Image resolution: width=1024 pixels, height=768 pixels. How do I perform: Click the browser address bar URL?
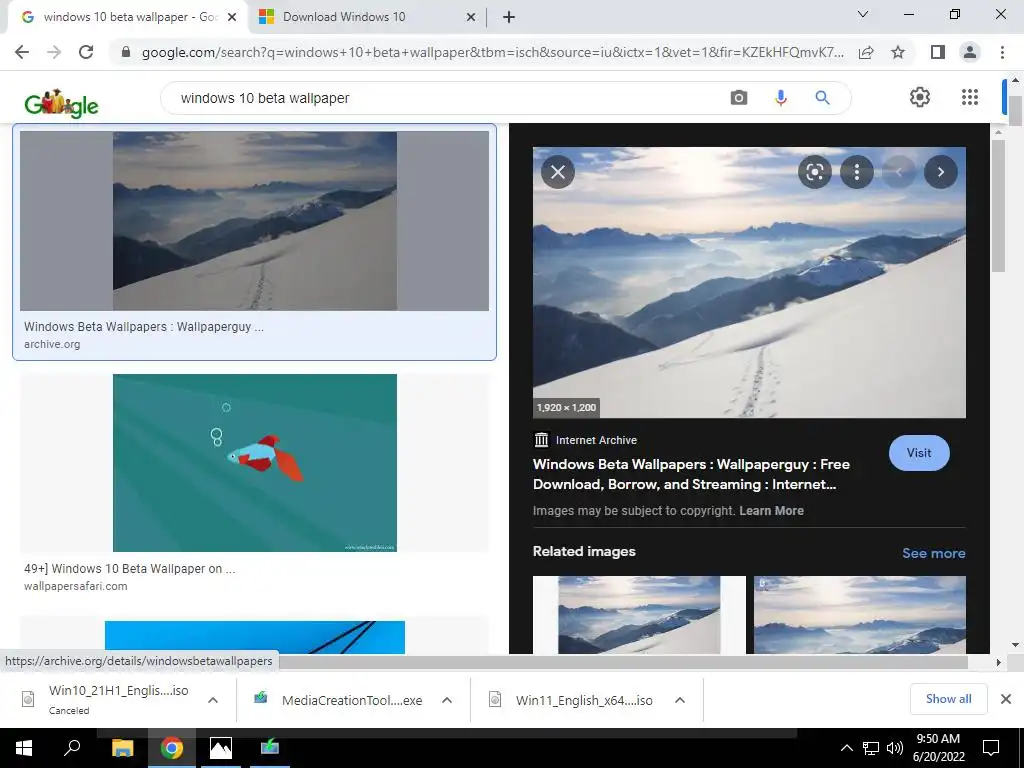pos(492,52)
